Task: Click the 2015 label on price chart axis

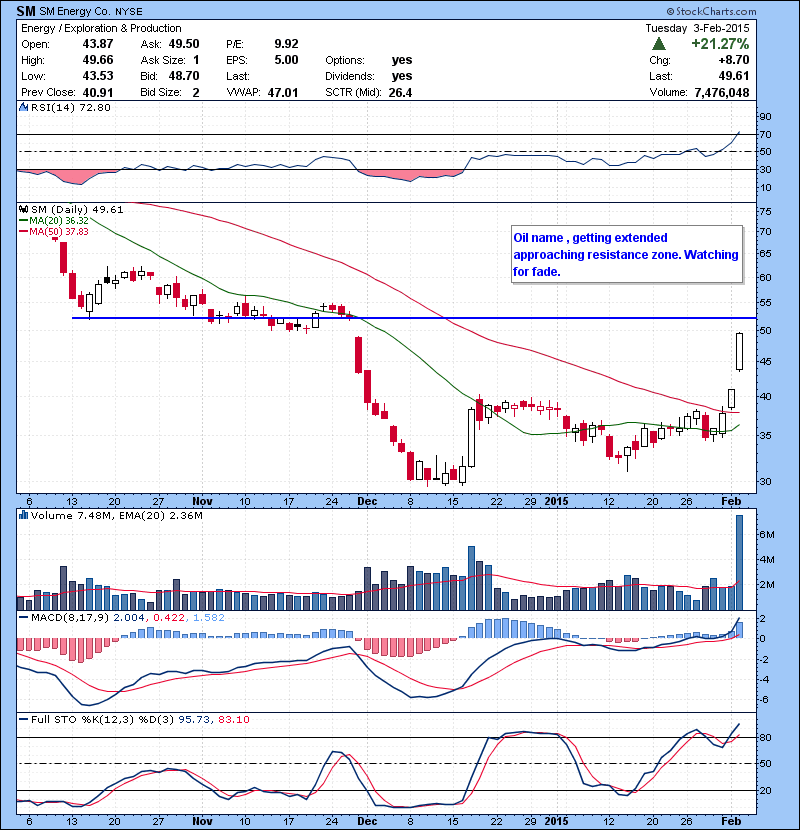Action: [x=556, y=501]
